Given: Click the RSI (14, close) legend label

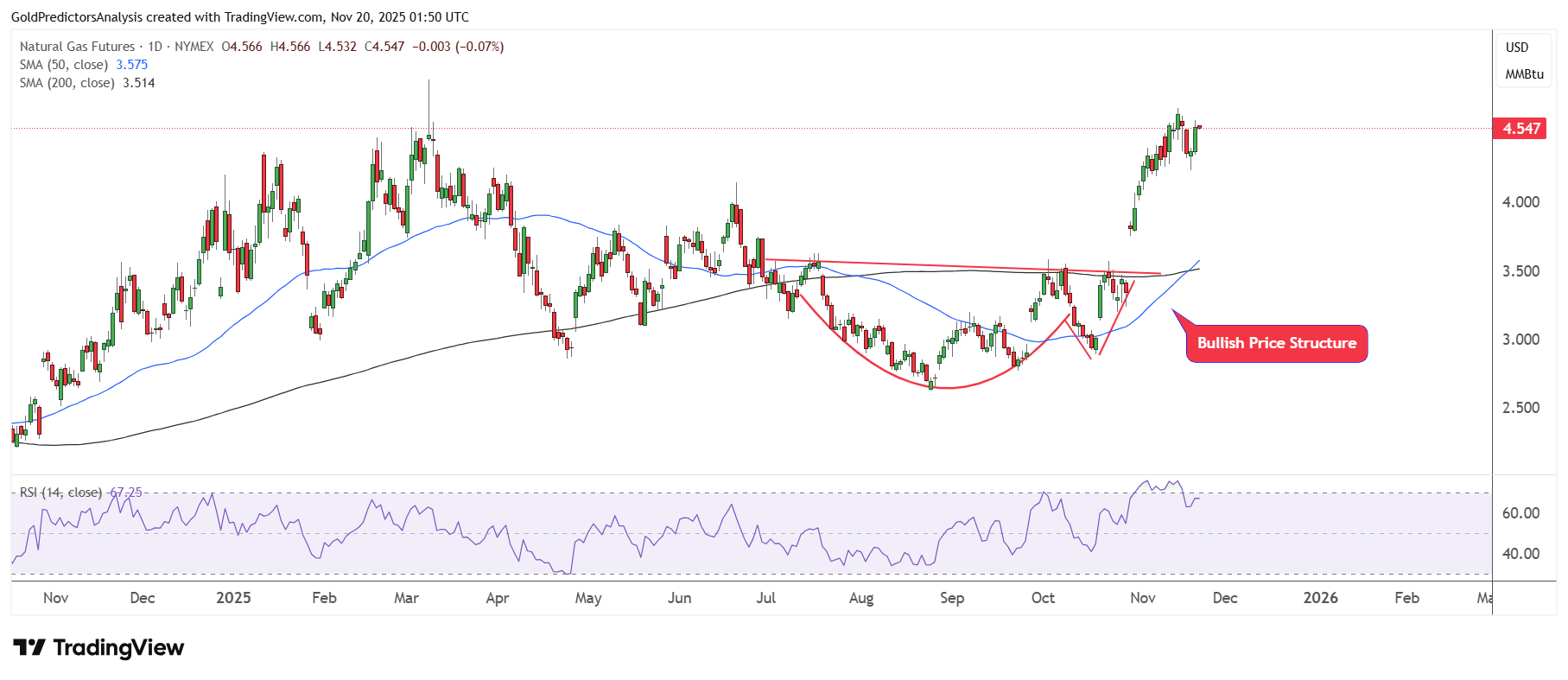Looking at the screenshot, I should click(60, 493).
